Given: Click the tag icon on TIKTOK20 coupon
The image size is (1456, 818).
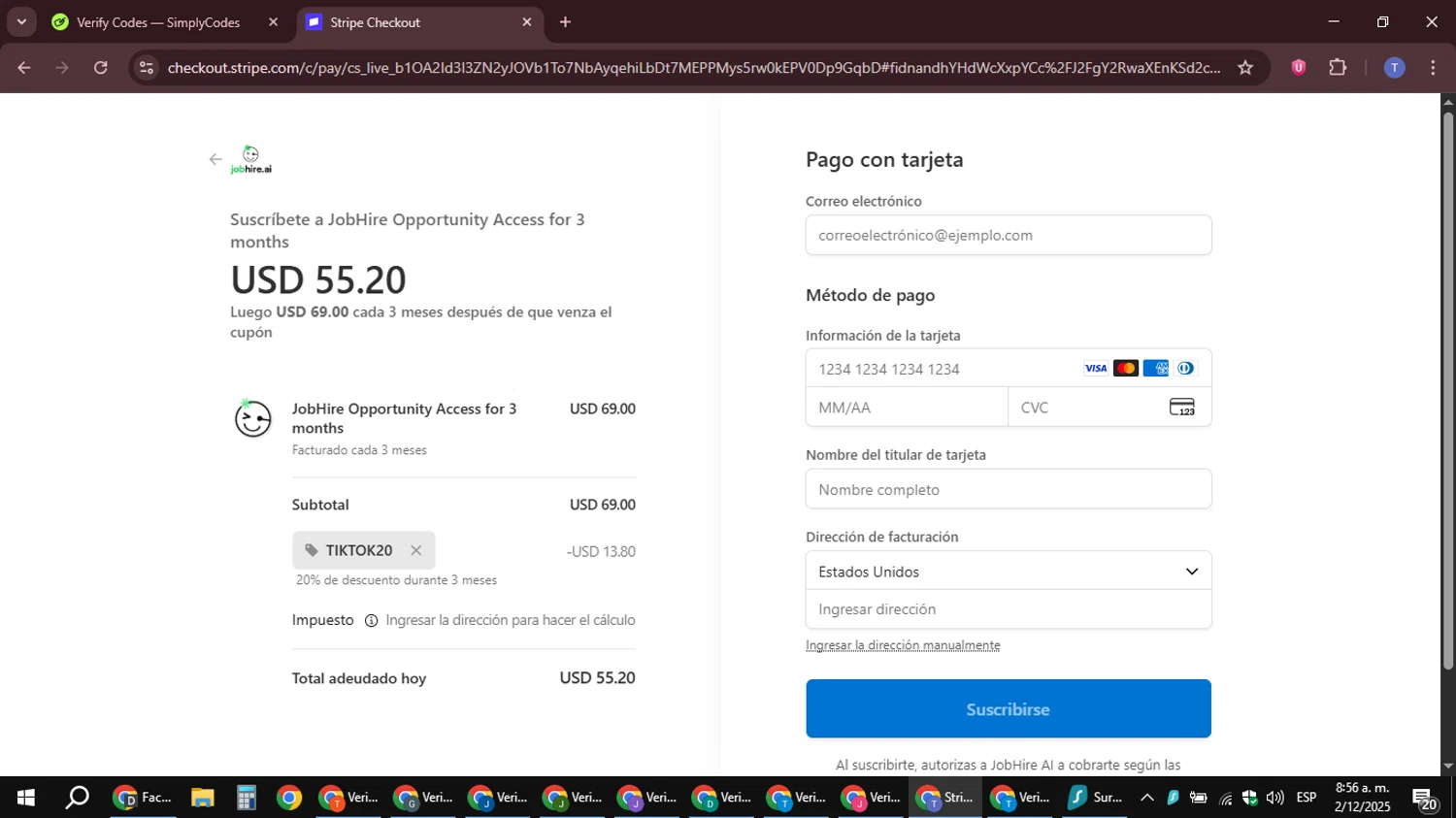Looking at the screenshot, I should pyautogui.click(x=312, y=550).
